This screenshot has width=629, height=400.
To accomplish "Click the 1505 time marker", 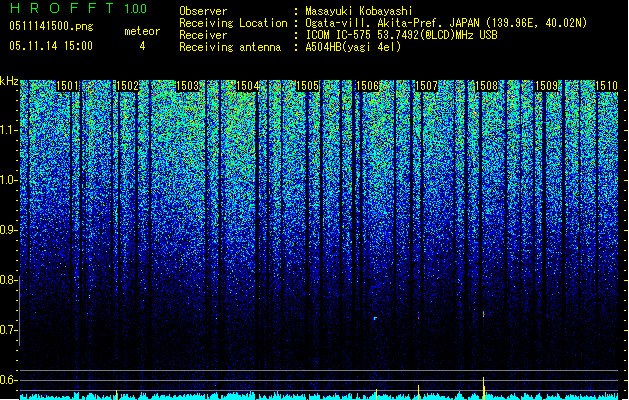I will coord(307,86).
